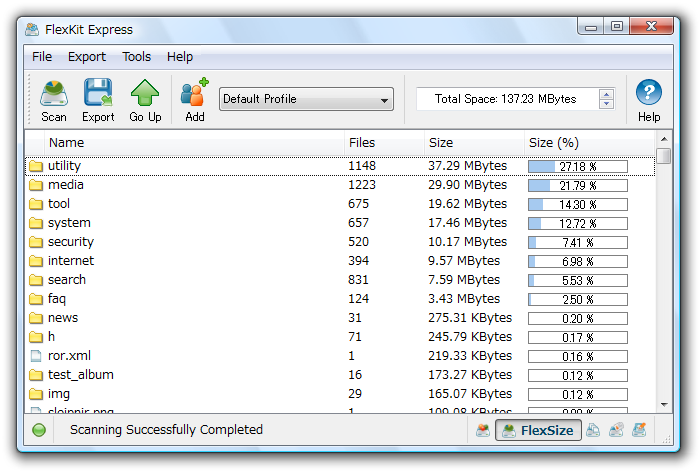
Task: Click the second status bar icon right of FlexSize
Action: [616, 430]
